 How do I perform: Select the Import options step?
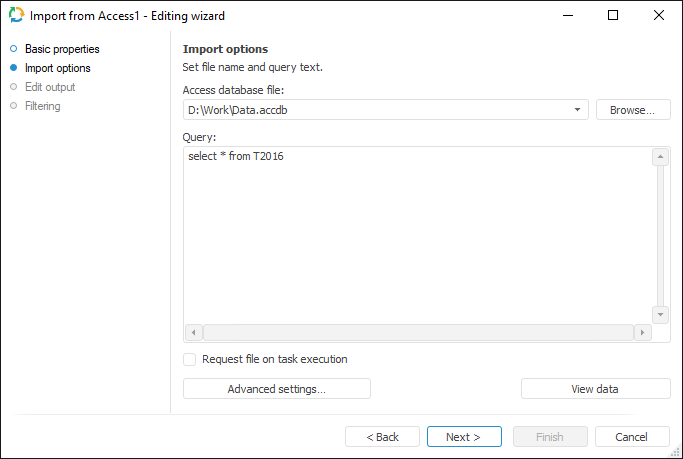(57, 68)
